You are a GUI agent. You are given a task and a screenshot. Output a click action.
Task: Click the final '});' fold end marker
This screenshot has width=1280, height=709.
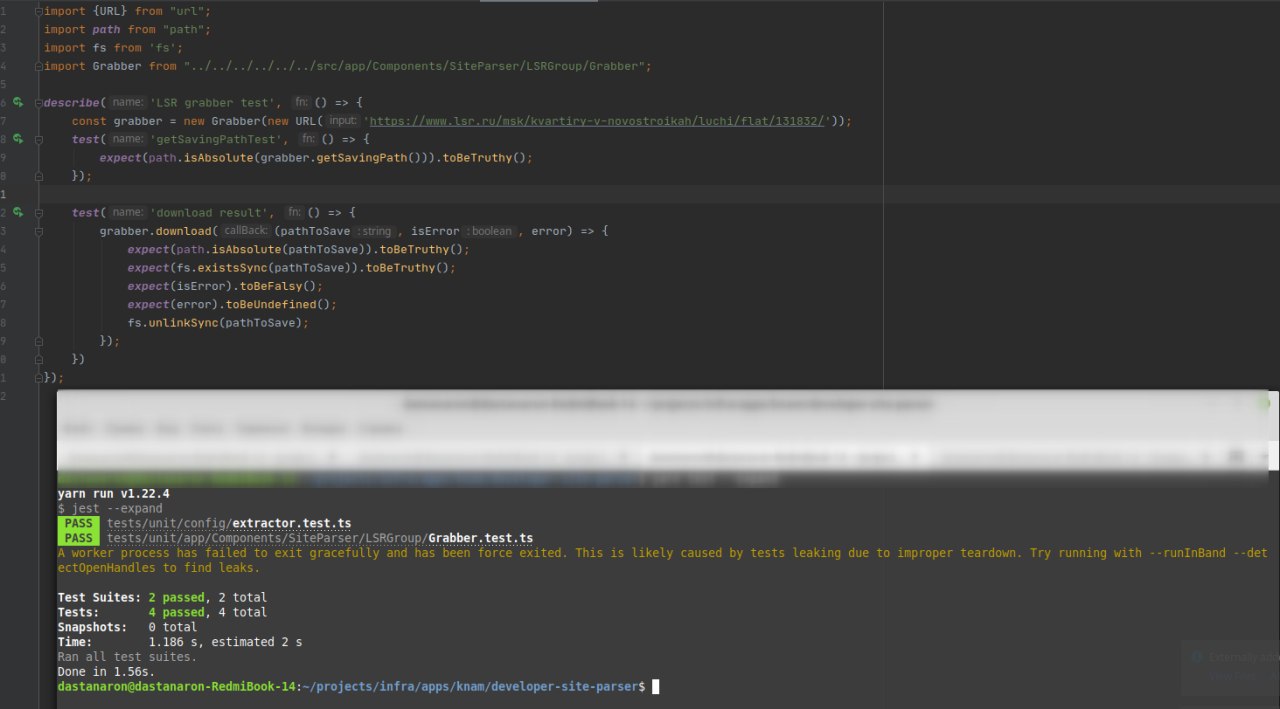[x=39, y=378]
